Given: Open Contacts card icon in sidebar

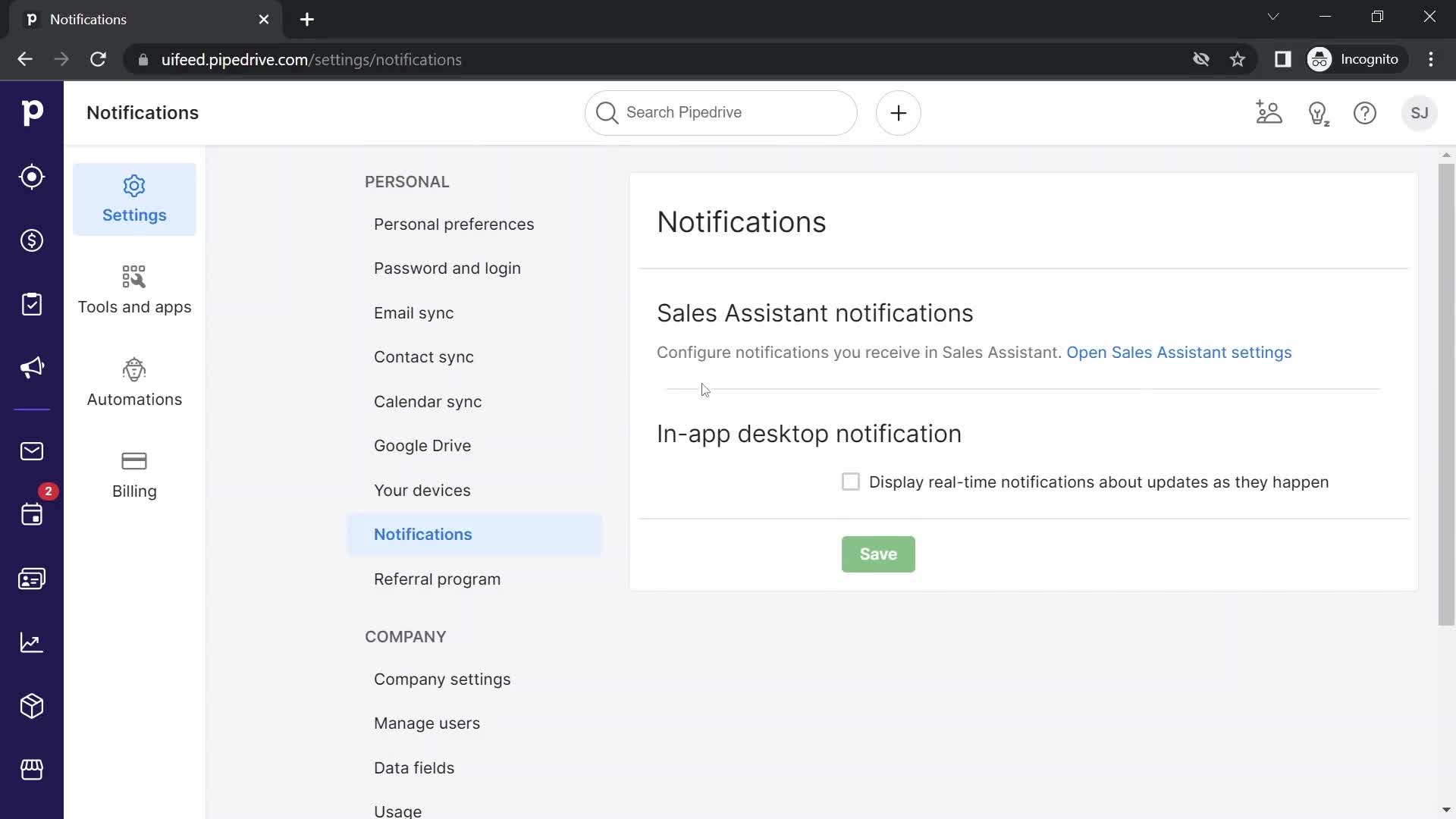Looking at the screenshot, I should (x=32, y=579).
